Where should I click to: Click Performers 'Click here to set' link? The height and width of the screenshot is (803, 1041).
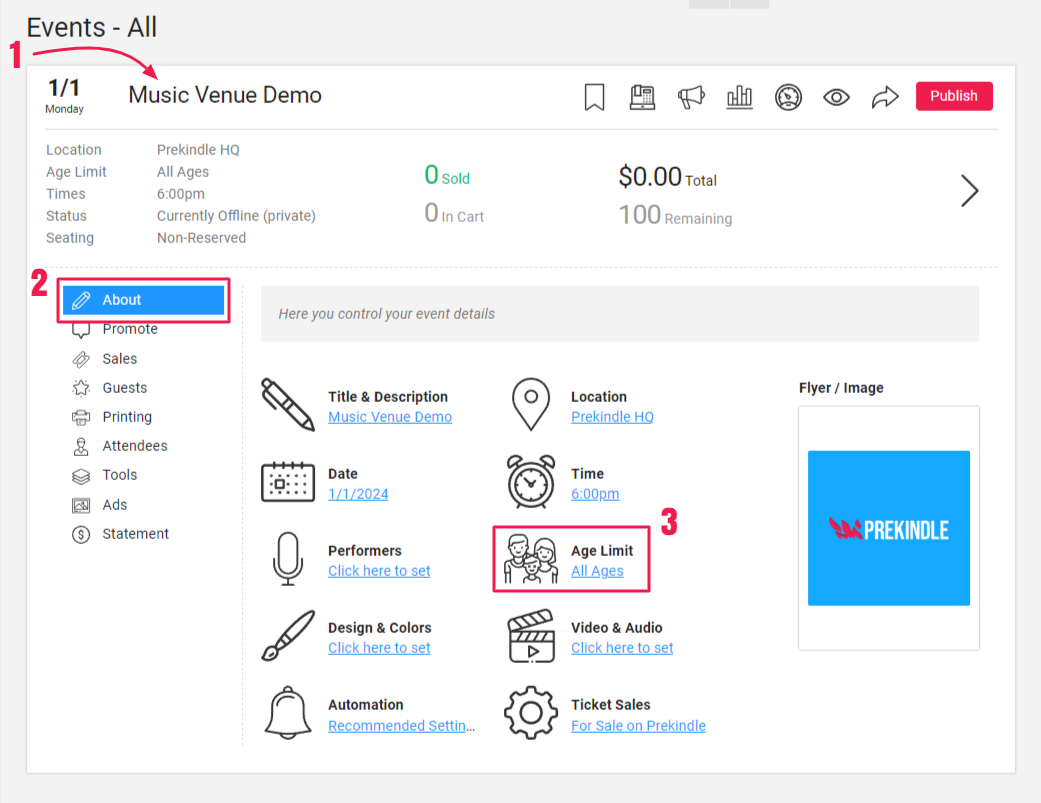click(x=379, y=571)
